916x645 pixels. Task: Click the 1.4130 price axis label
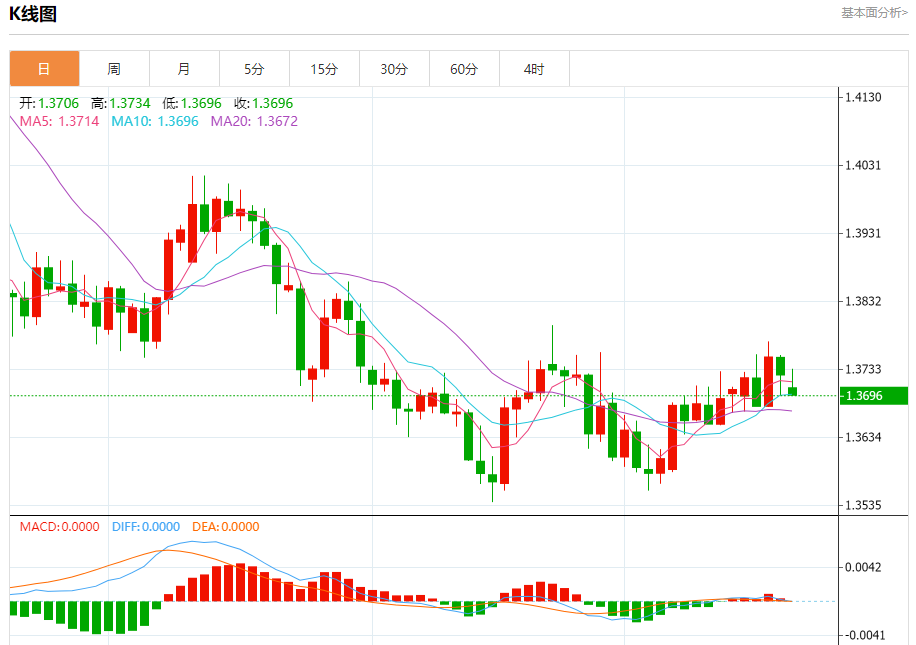click(x=863, y=98)
